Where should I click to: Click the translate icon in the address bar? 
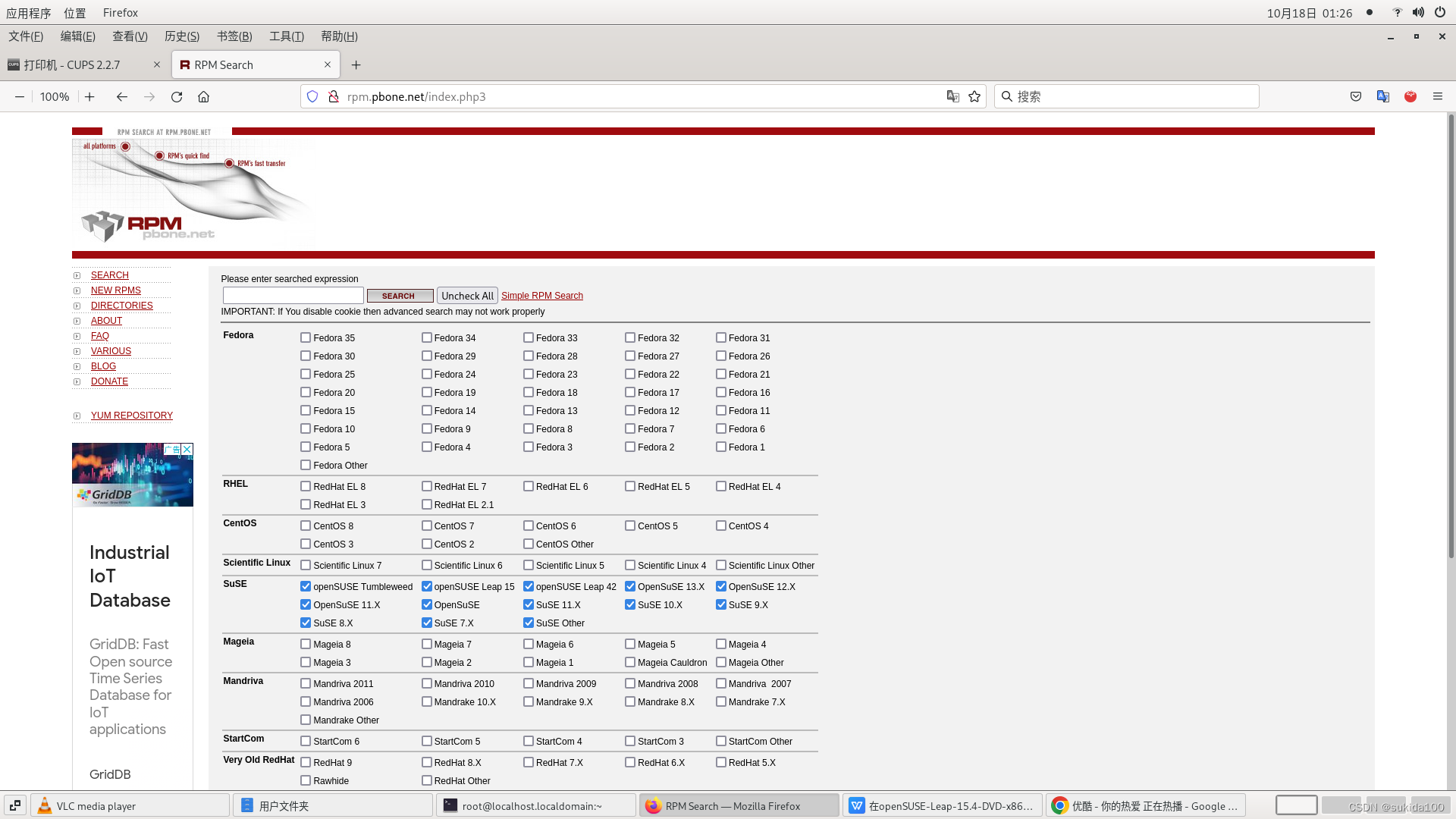coord(952,96)
